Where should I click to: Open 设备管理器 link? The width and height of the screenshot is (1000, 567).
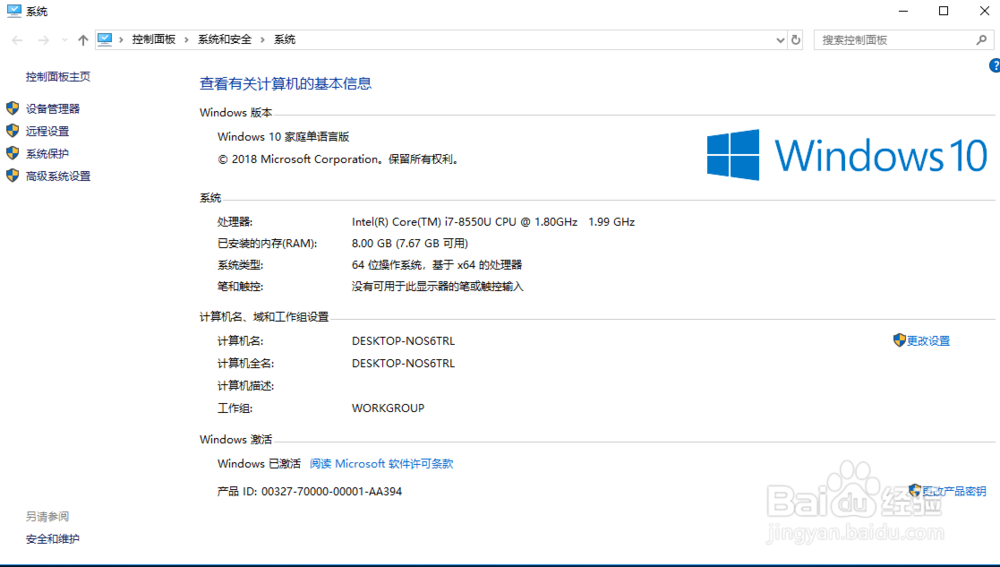click(x=53, y=108)
